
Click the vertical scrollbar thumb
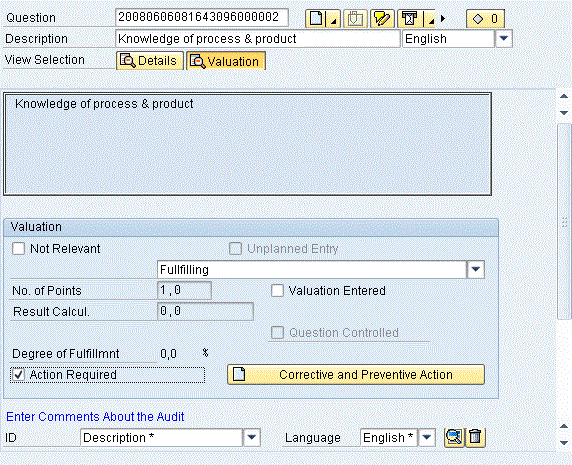click(x=564, y=222)
